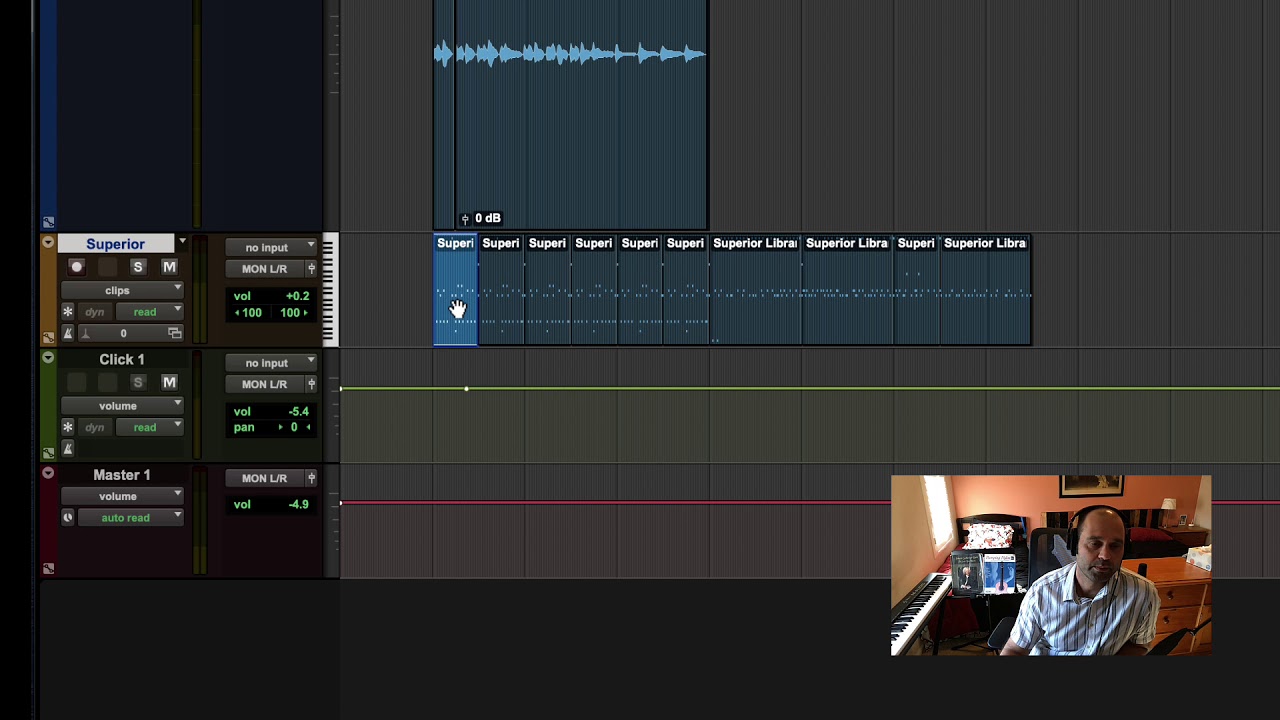
Task: Click the mini keyboard on Superior track
Action: click(329, 290)
